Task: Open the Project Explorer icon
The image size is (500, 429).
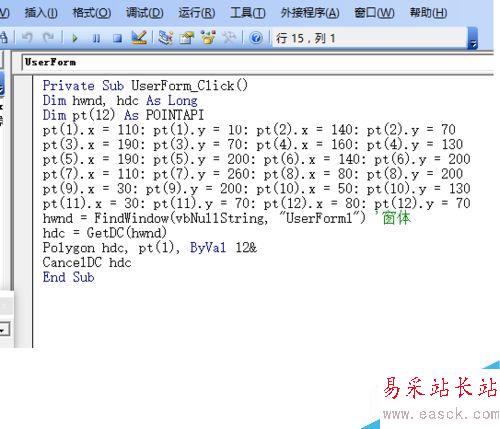Action: click(165, 38)
